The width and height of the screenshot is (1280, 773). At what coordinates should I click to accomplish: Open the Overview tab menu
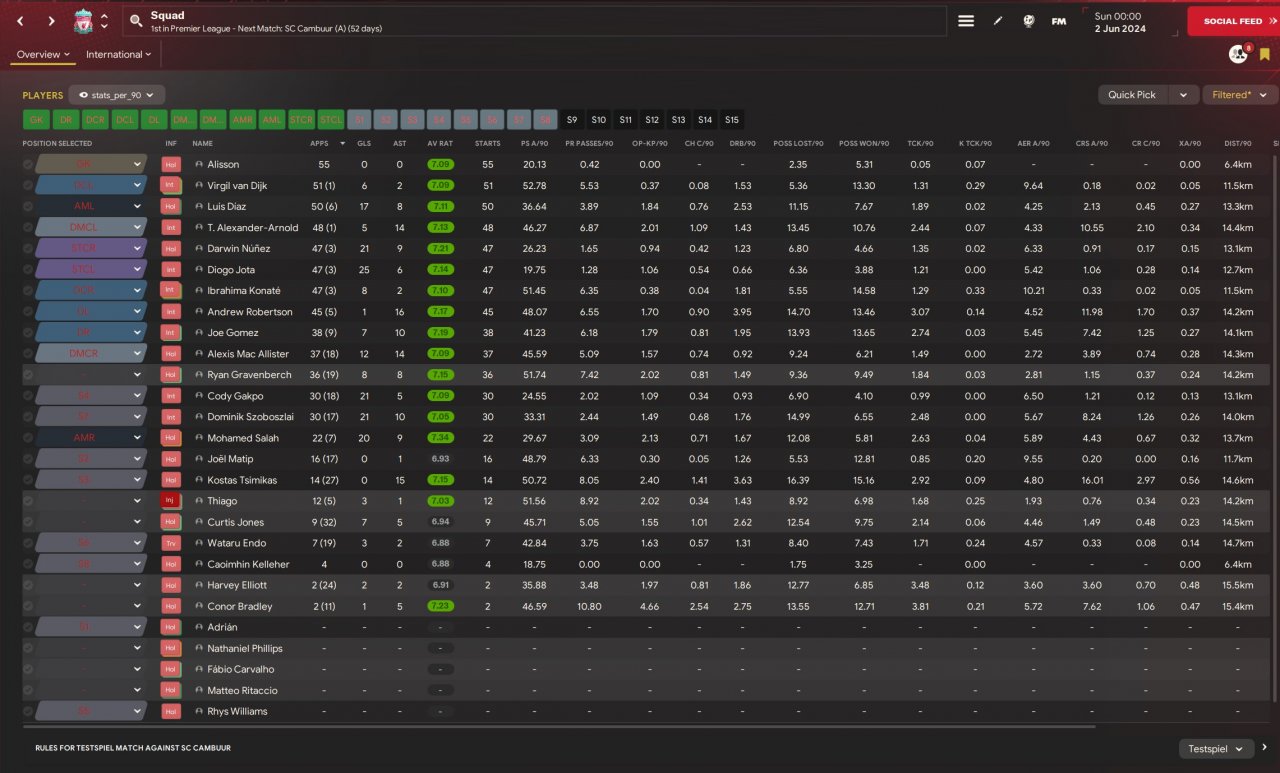tap(43, 54)
